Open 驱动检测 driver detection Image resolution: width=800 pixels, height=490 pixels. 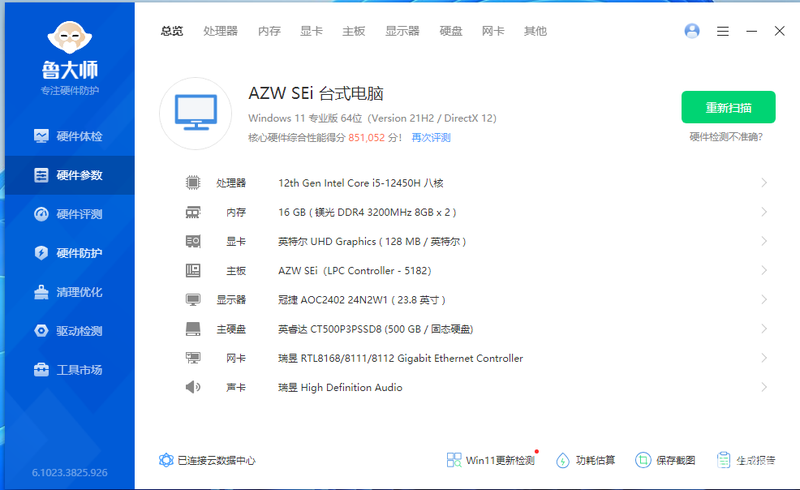pos(69,331)
